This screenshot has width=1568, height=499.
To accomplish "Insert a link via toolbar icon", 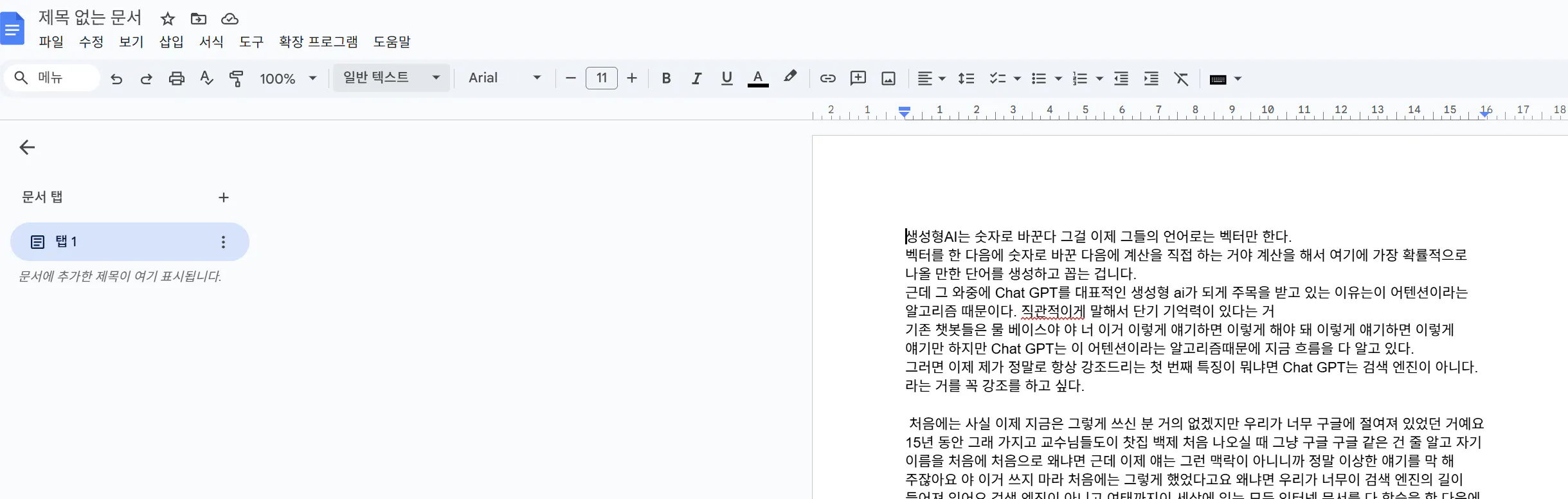I will (x=827, y=78).
